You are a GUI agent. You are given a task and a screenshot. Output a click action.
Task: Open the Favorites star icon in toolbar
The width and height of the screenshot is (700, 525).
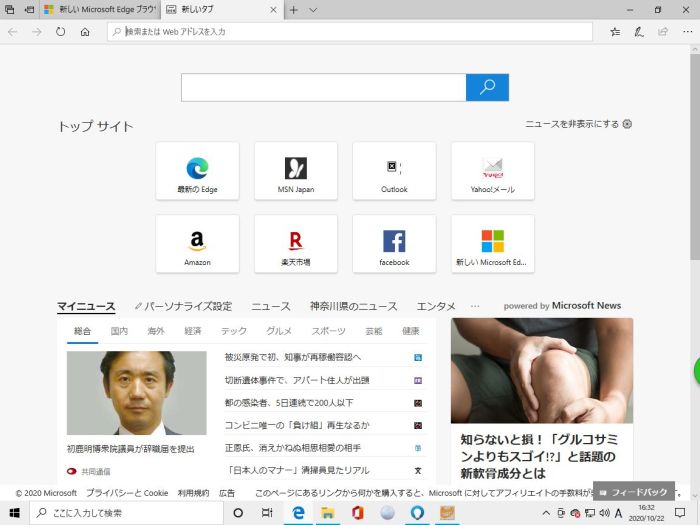[x=615, y=32]
